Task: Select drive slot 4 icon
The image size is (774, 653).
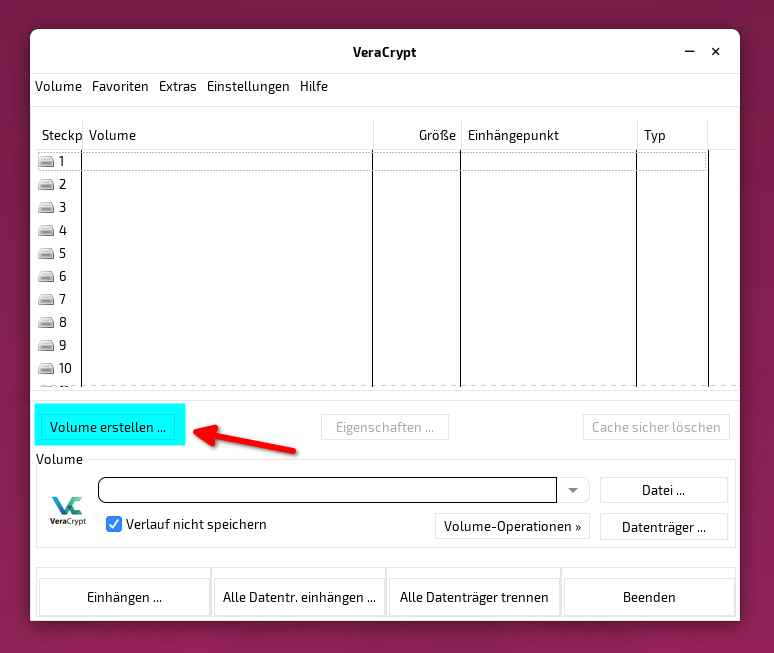Action: click(x=46, y=230)
